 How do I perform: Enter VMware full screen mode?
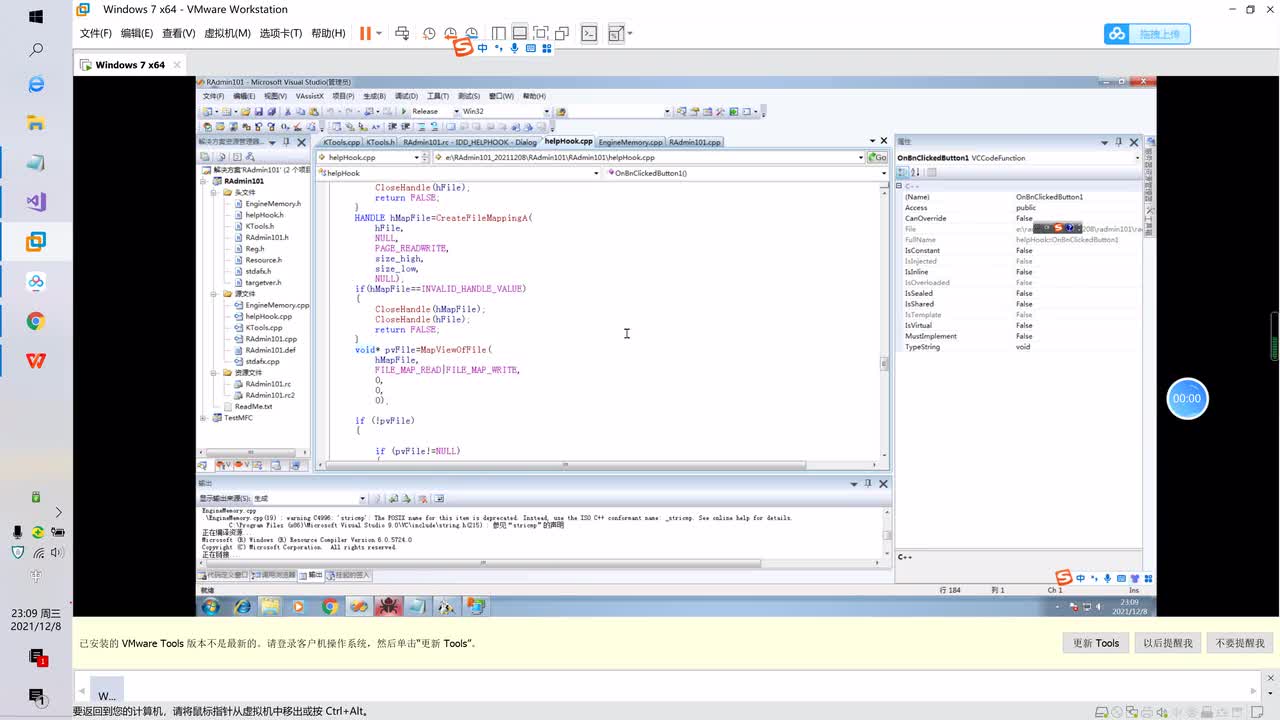coord(541,33)
